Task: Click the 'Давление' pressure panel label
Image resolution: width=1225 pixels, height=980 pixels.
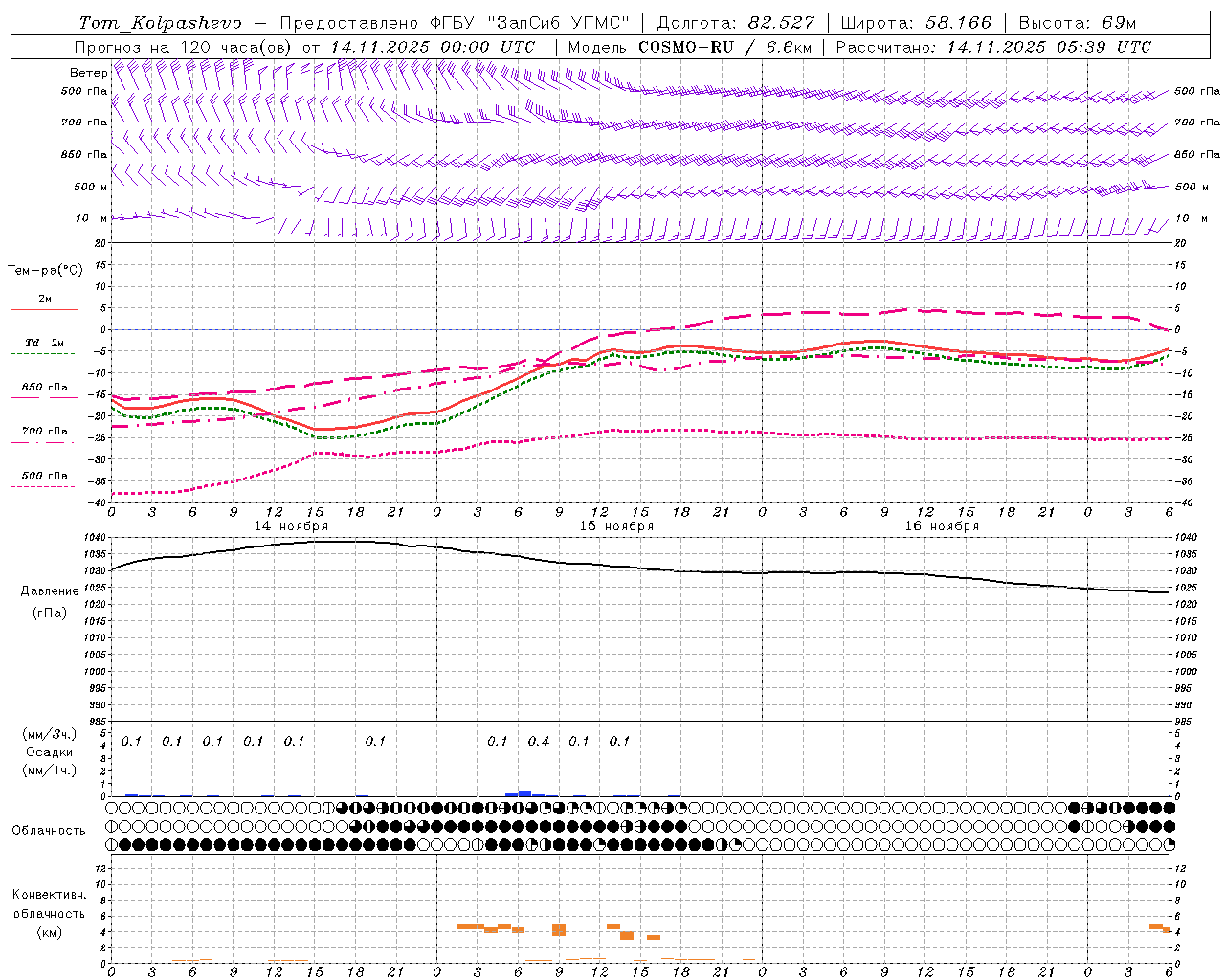Action: (x=50, y=591)
